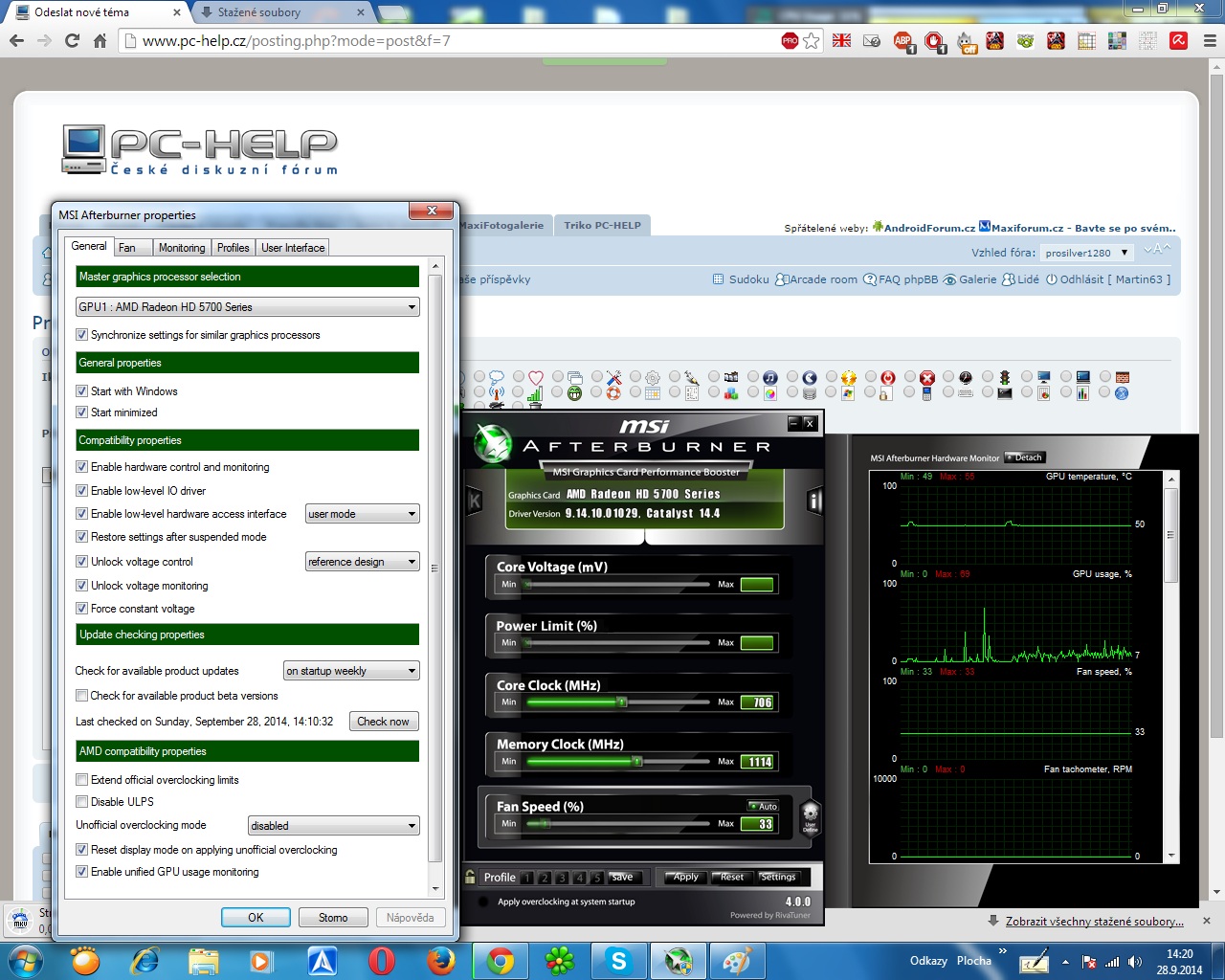This screenshot has width=1225, height=980.
Task: Open unofficial overclocking mode disabled dropdown
Action: tap(333, 825)
